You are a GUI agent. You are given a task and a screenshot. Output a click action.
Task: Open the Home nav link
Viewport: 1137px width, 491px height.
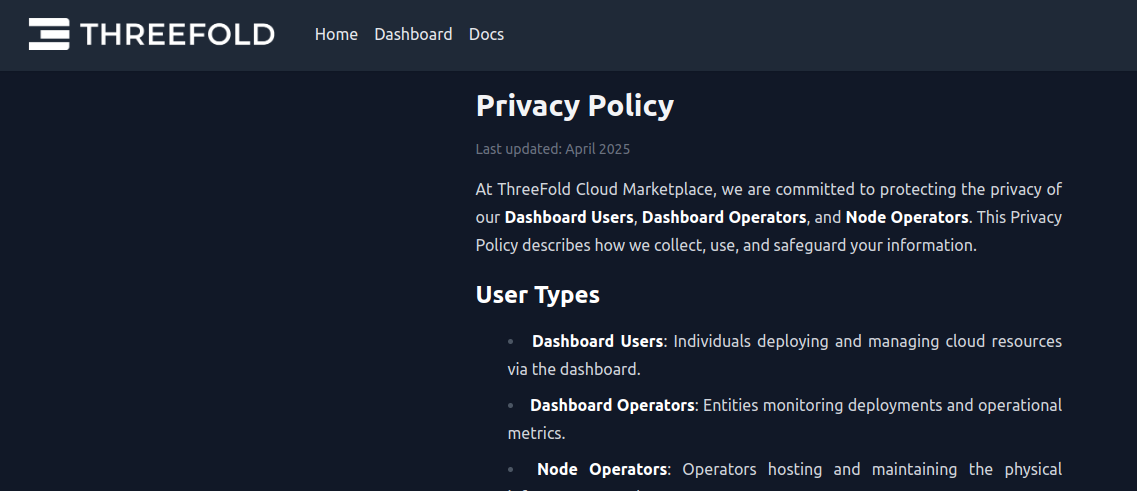[x=336, y=35]
